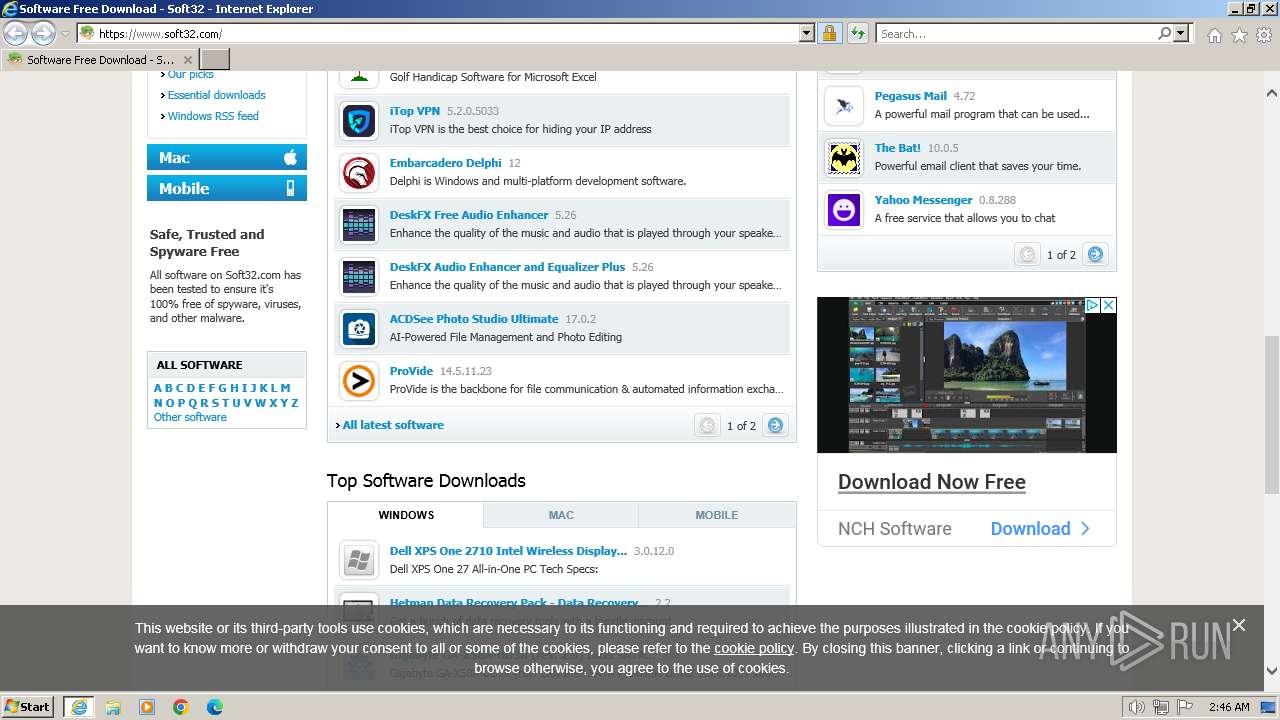Expand the address bar dropdown arrow
Viewport: 1280px width, 720px height.
point(807,34)
